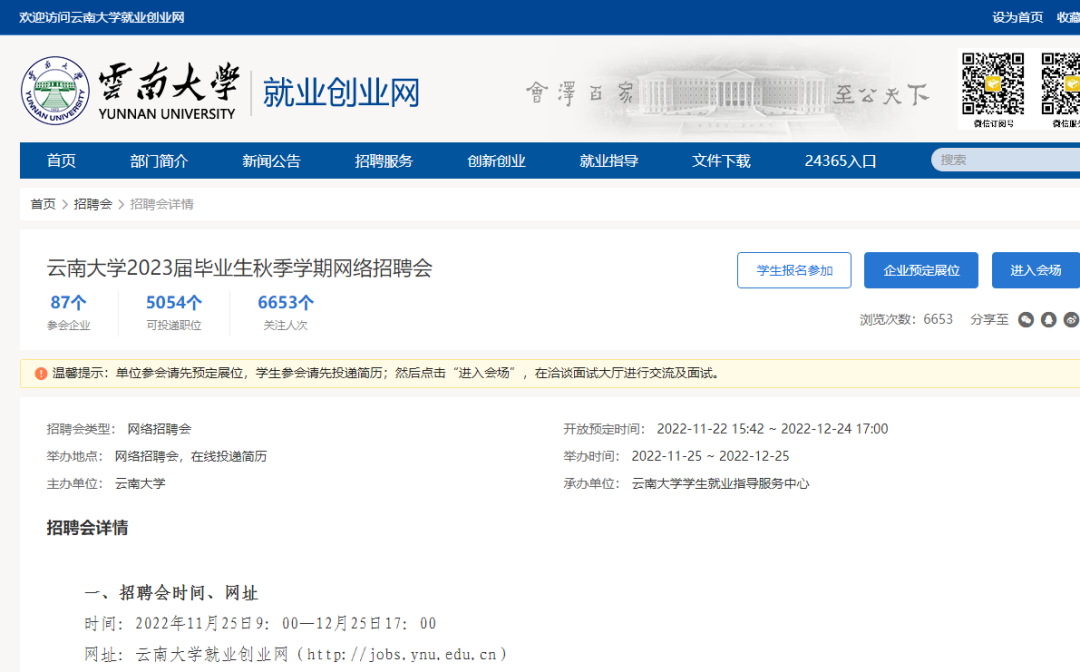
Task: Click the WeChat subscription QR code labeled 微信订阅号
Action: pyautogui.click(x=993, y=84)
